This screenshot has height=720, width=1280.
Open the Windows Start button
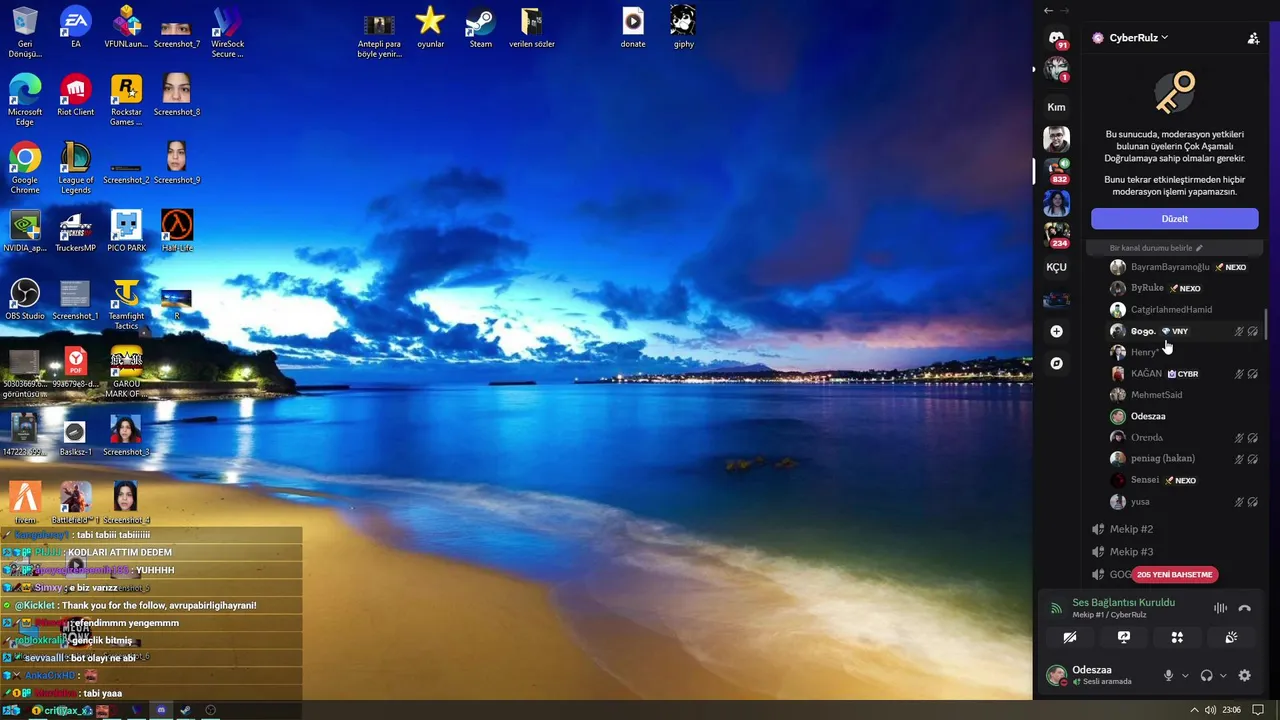[x=11, y=710]
